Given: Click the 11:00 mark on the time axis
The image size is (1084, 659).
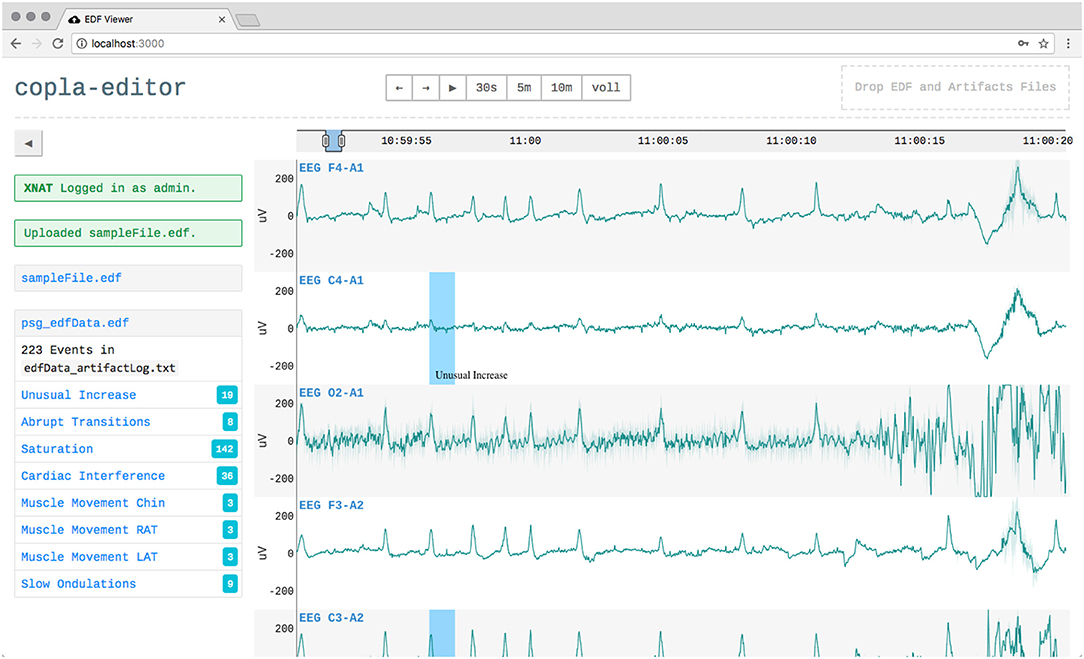Looking at the screenshot, I should click(x=525, y=141).
